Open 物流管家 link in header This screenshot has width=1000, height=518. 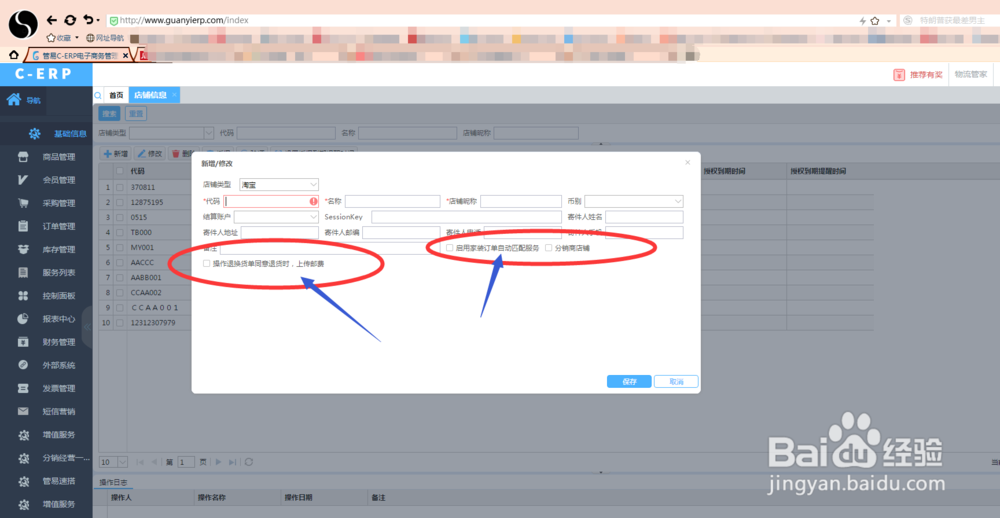tap(970, 75)
